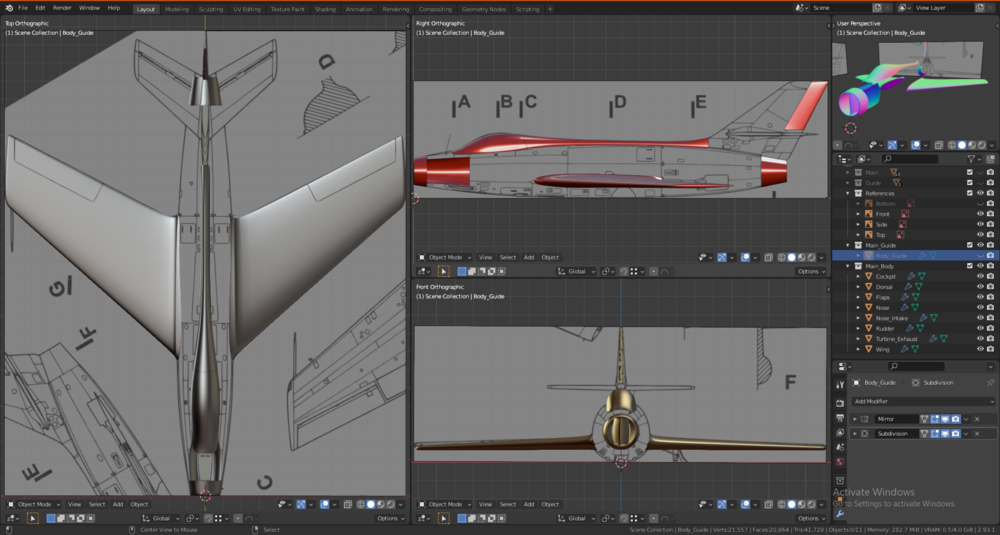Screen dimensions: 1000x535
Task: Collapse the Main_Body collection
Action: [x=849, y=266]
